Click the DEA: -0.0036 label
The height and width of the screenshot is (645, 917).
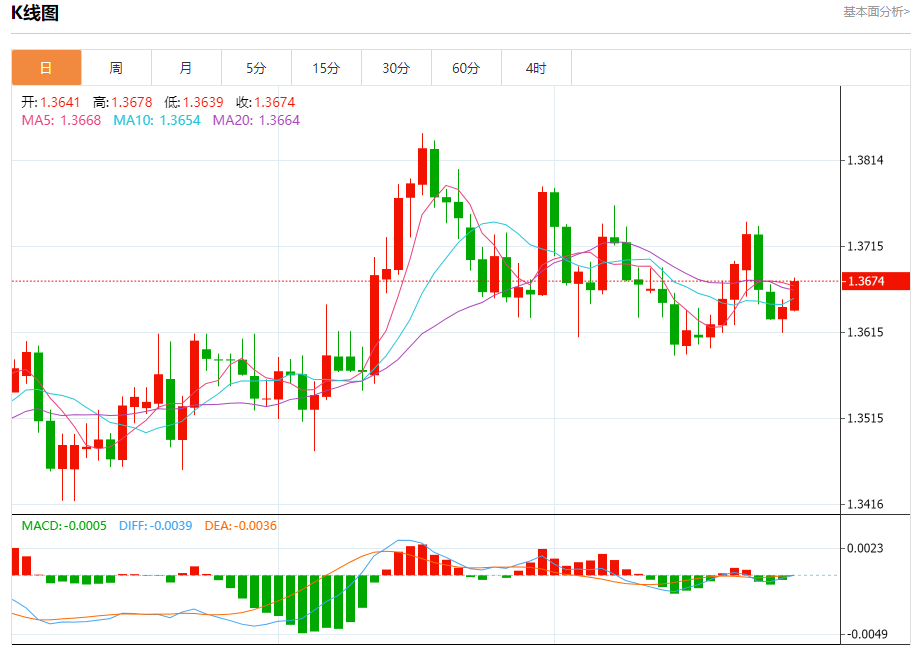[241, 526]
